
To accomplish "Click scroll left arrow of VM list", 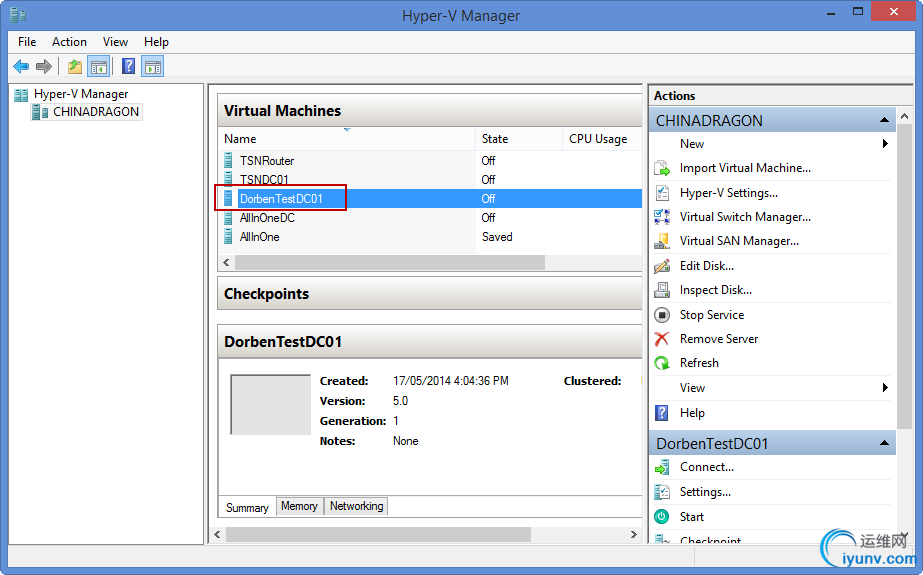I will [227, 262].
